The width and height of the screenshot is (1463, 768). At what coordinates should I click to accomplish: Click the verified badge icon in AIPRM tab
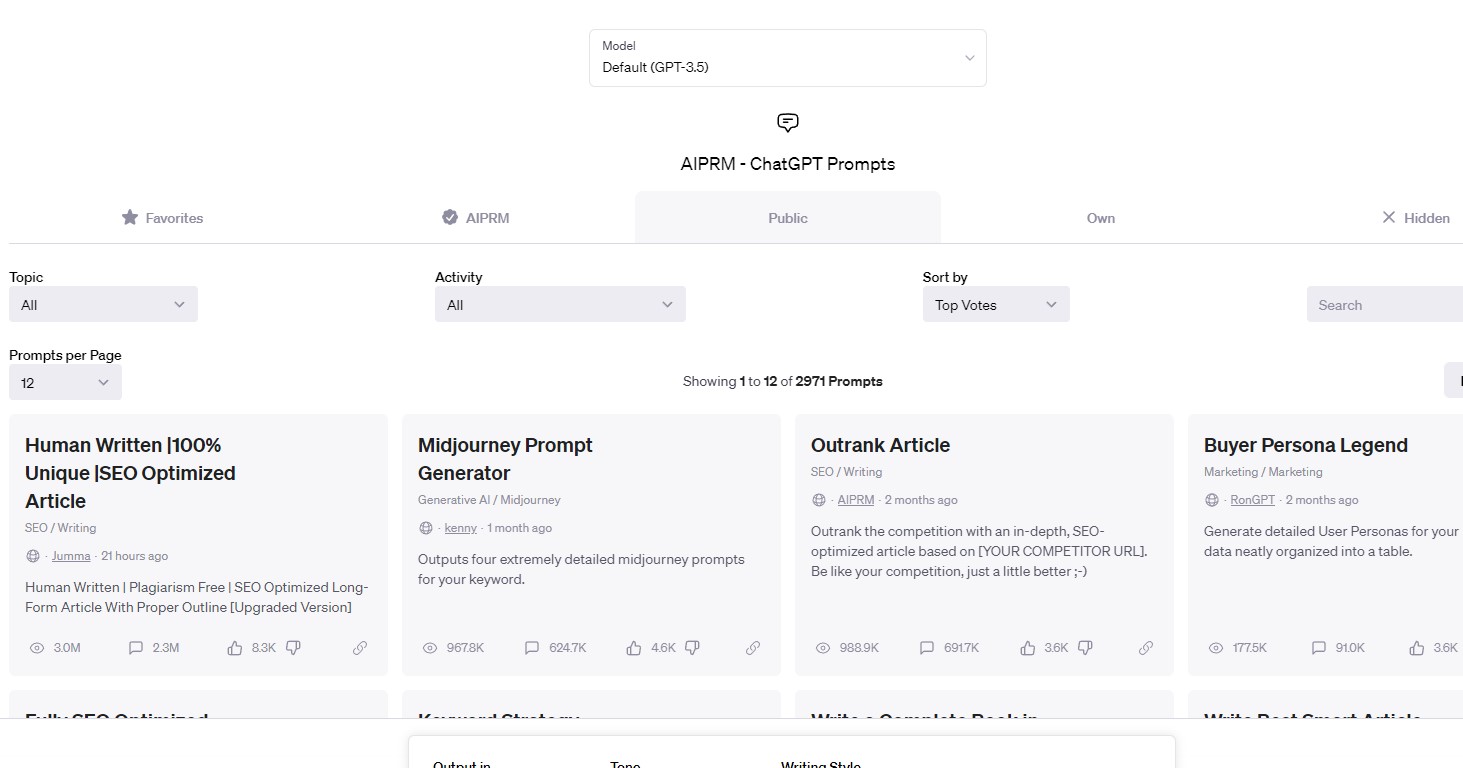(x=450, y=217)
